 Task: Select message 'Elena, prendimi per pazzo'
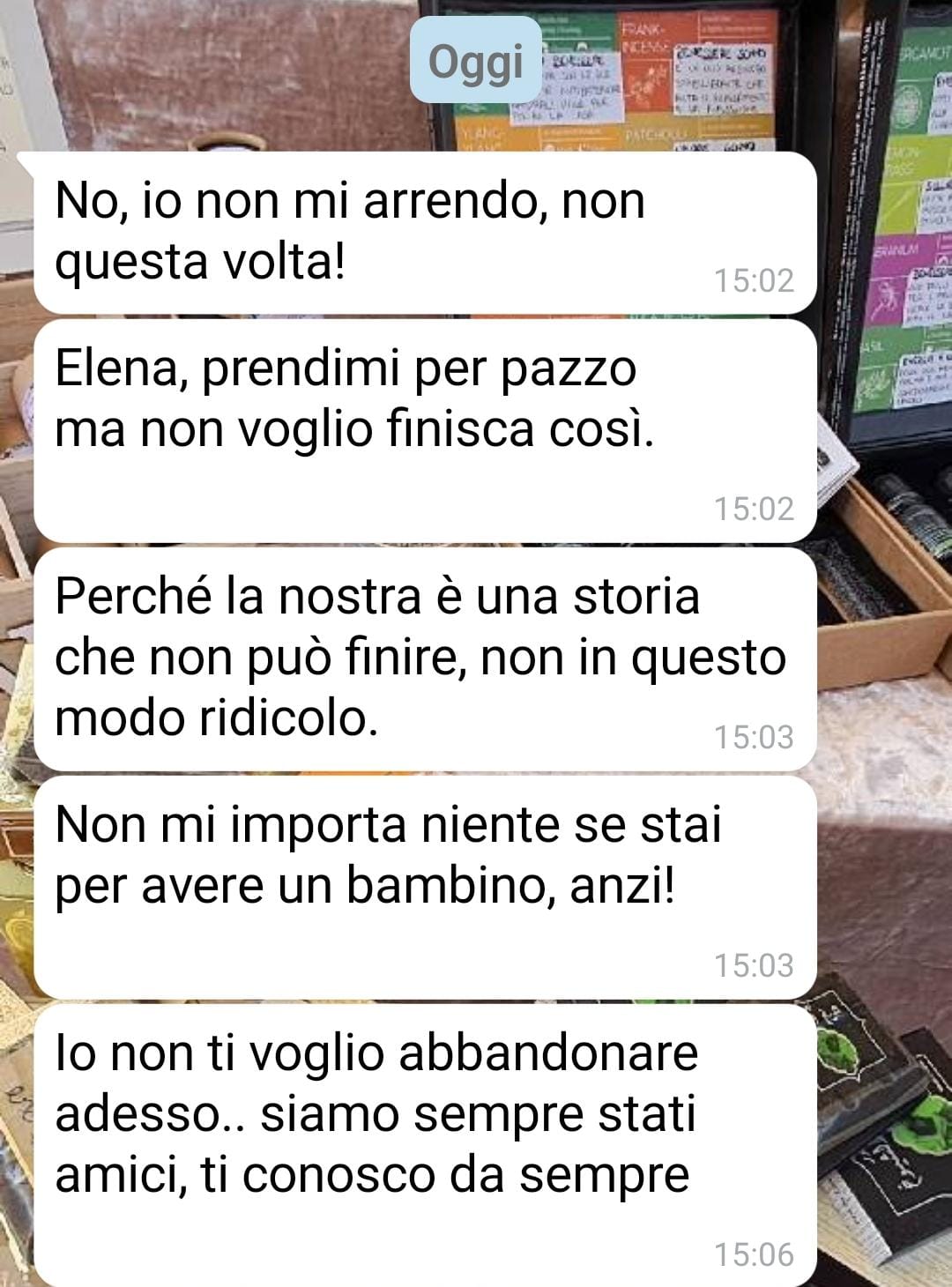coord(425,431)
